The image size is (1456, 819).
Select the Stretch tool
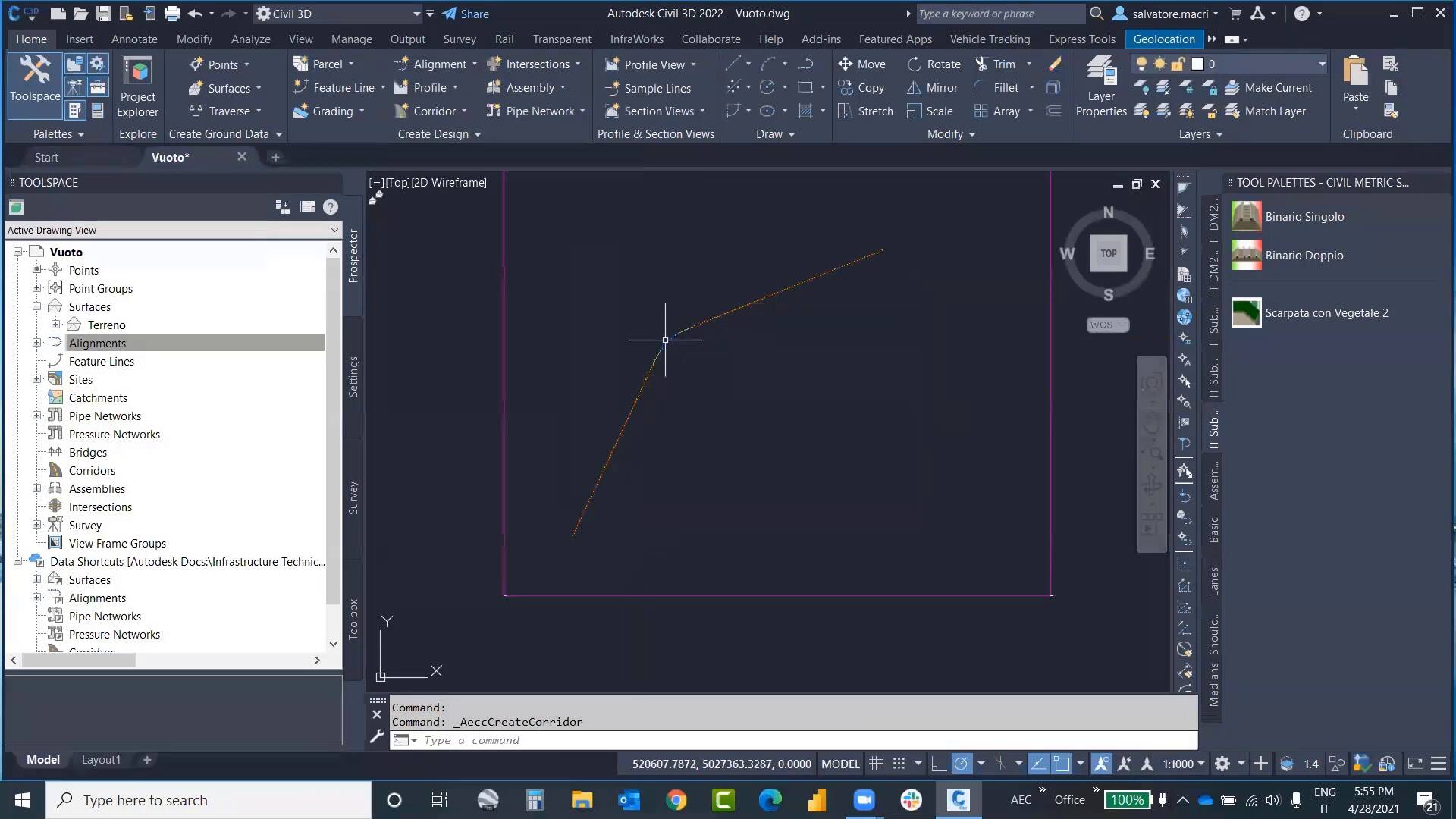pyautogui.click(x=865, y=111)
